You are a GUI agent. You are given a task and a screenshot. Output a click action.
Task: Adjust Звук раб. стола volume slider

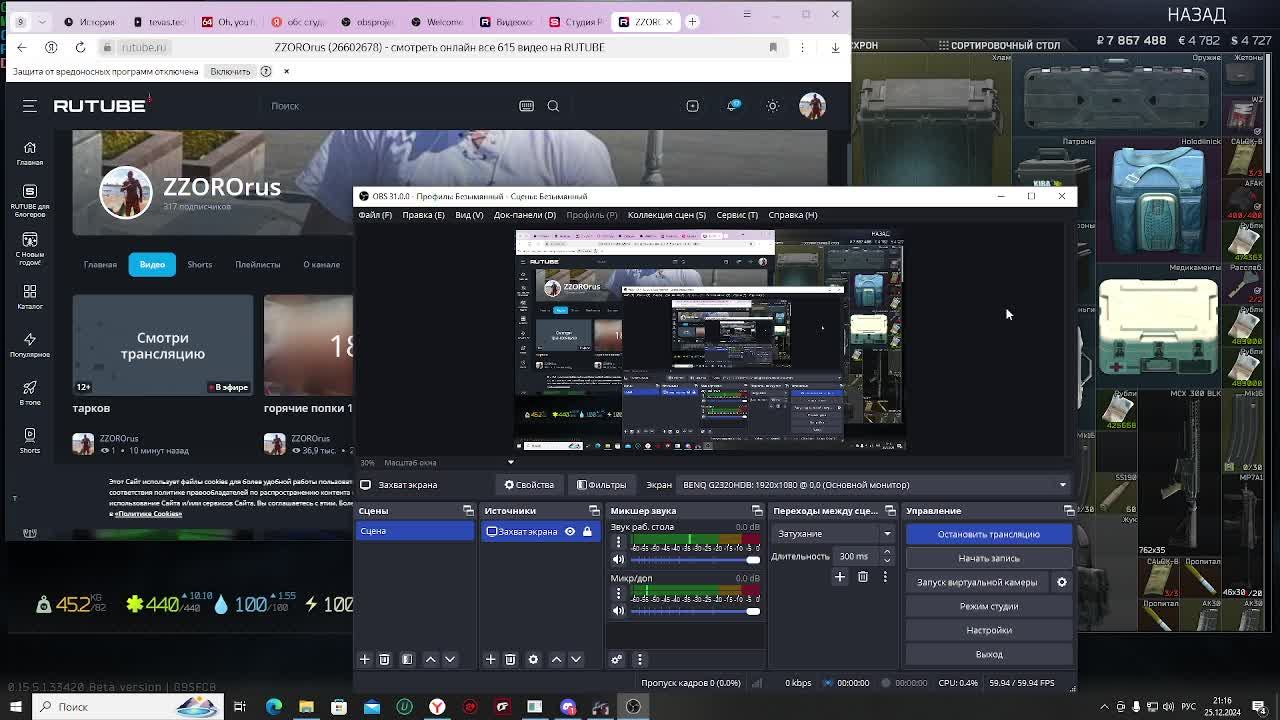point(695,560)
